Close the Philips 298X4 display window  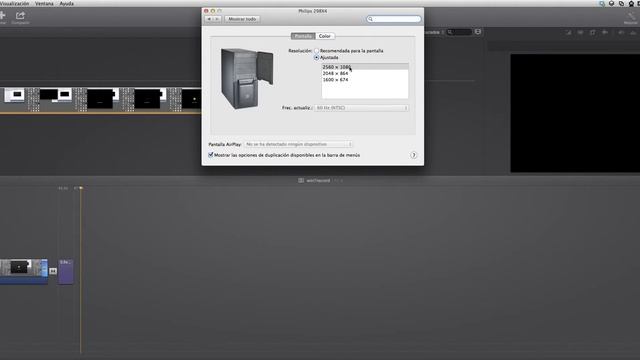pos(206,11)
